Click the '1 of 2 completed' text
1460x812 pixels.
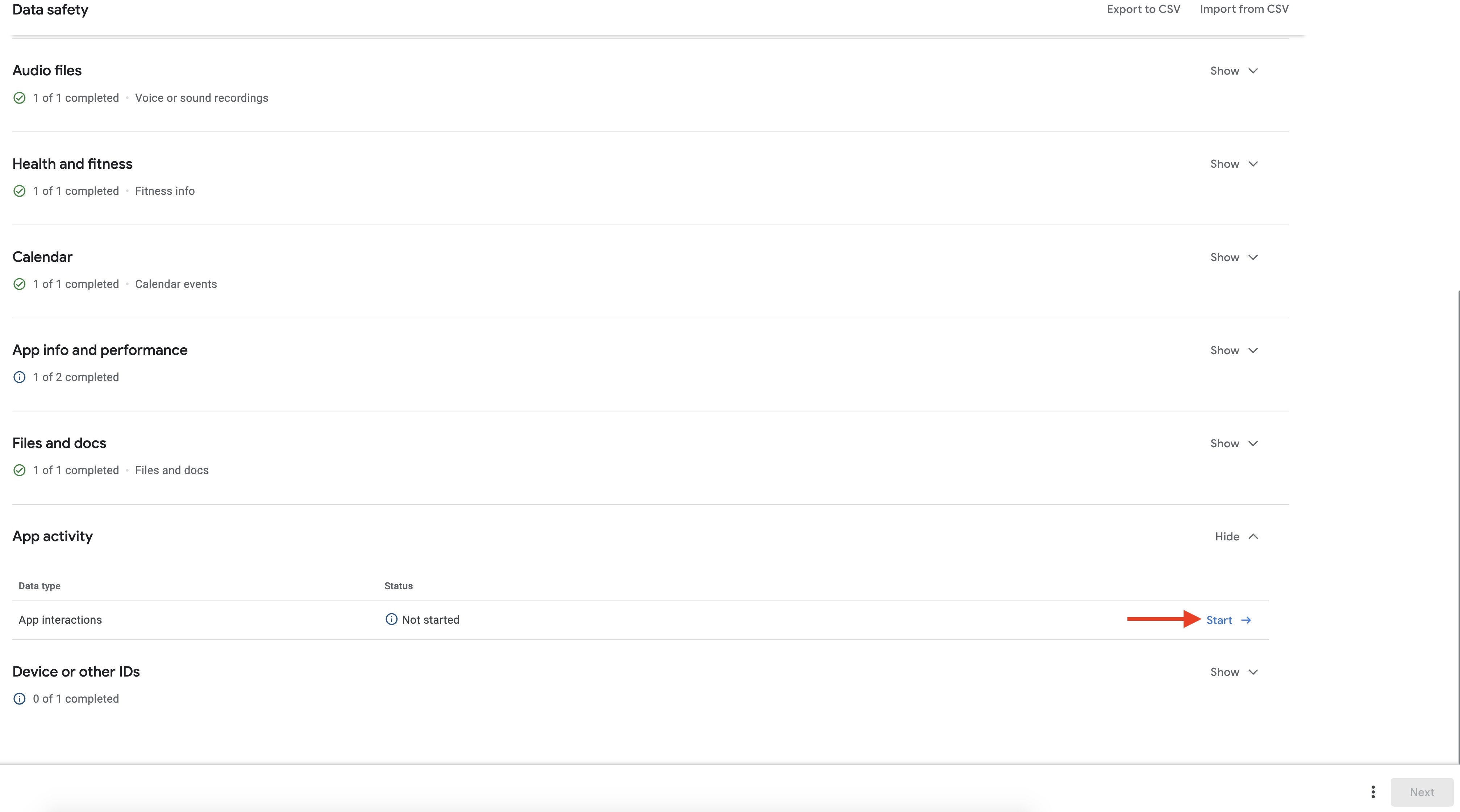pyautogui.click(x=76, y=377)
